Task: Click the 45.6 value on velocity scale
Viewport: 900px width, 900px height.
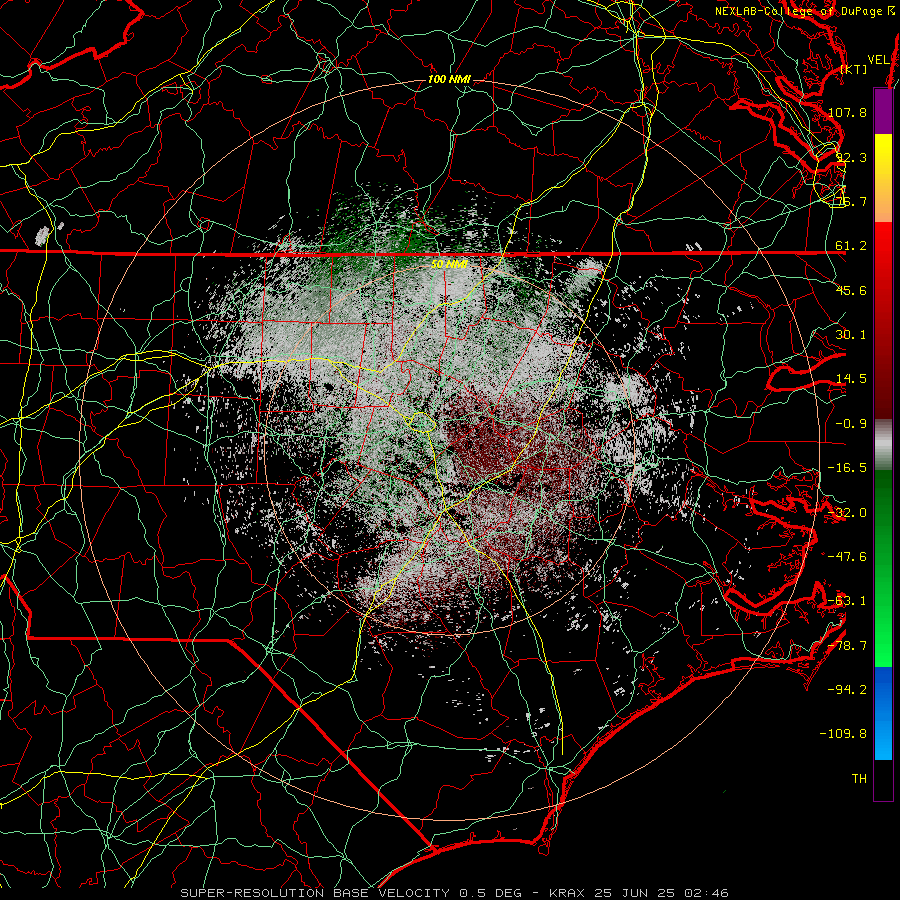Action: point(851,290)
